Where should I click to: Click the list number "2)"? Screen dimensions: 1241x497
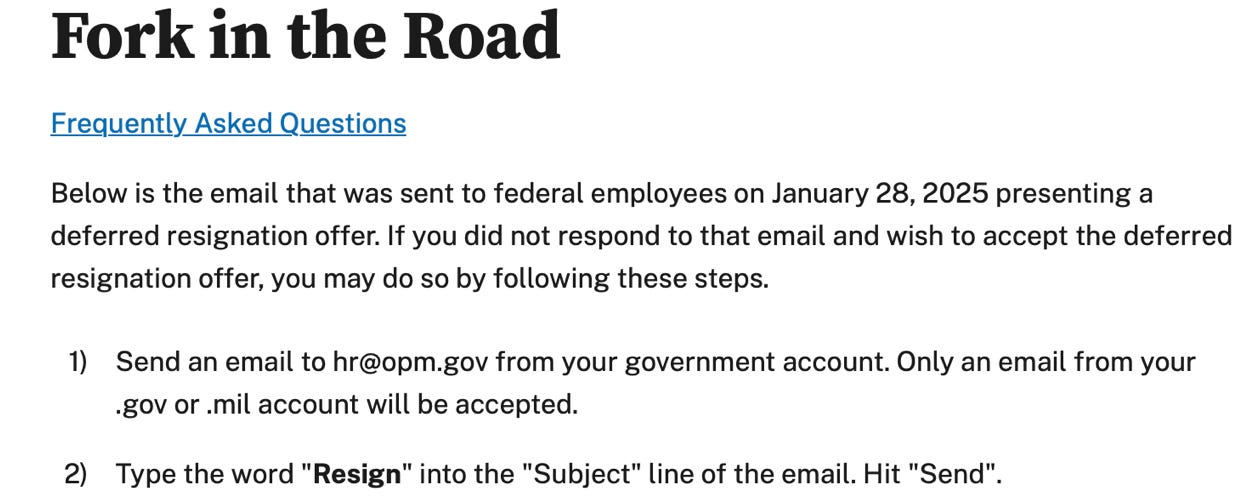point(78,473)
